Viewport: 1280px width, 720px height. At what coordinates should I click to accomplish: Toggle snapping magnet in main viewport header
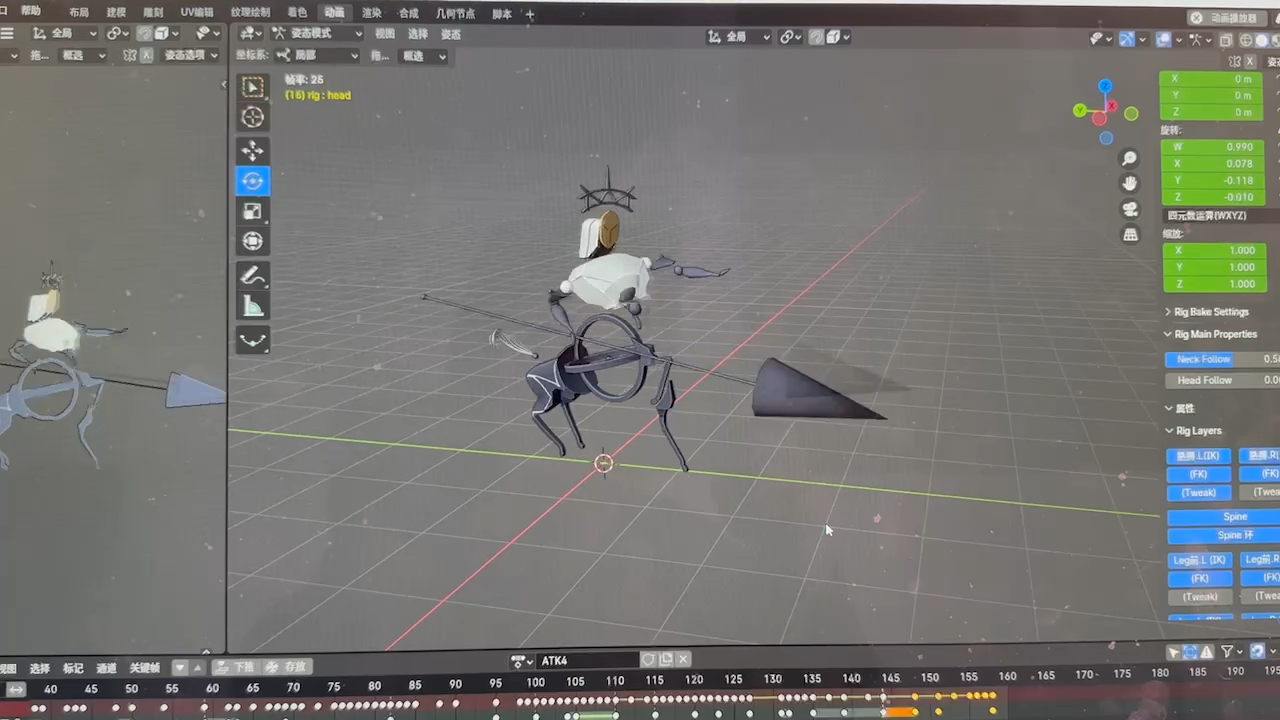click(x=816, y=37)
